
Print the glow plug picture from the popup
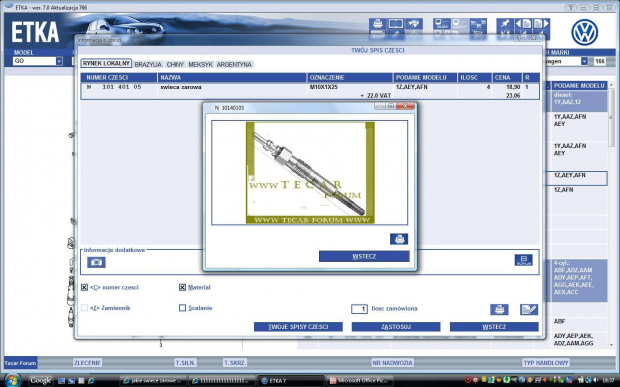[x=399, y=239]
